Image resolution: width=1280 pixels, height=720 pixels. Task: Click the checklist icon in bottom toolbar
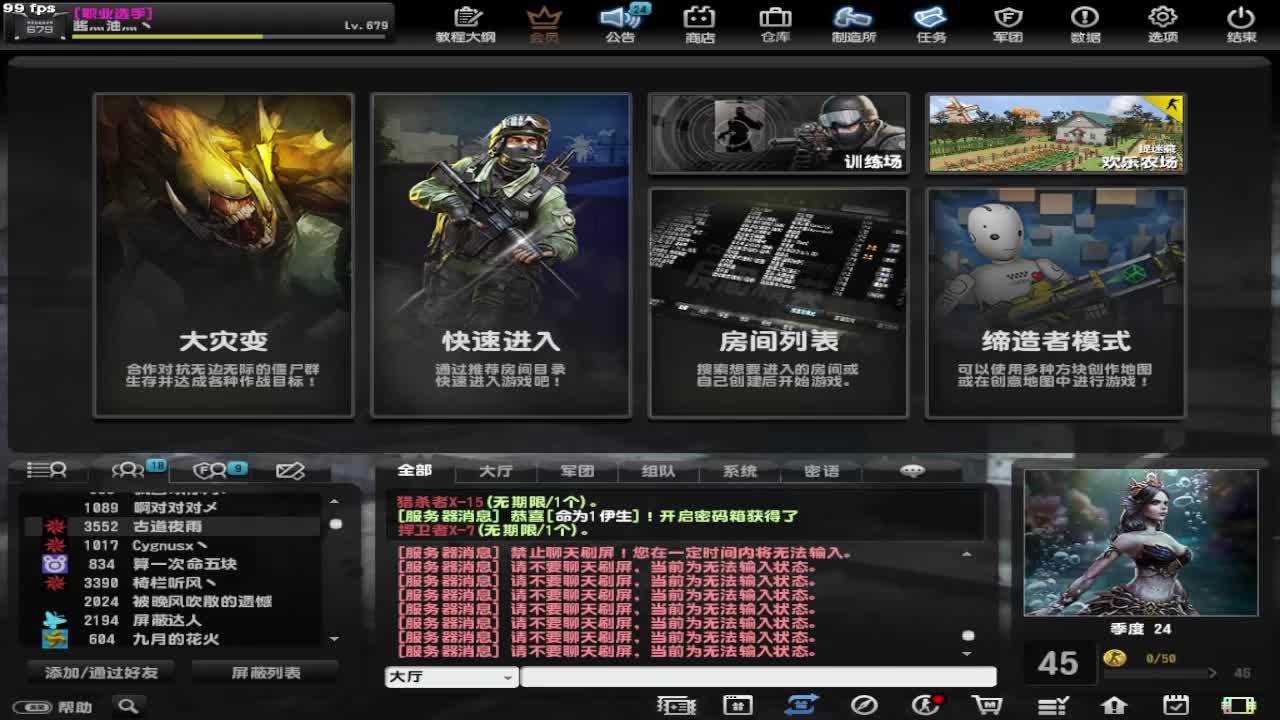coord(1053,706)
